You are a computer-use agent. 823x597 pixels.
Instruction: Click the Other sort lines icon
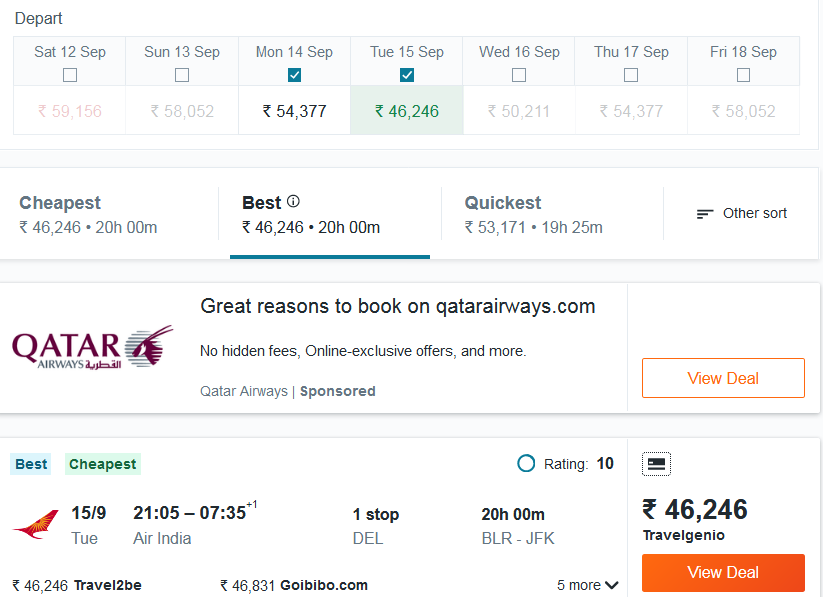(x=704, y=214)
